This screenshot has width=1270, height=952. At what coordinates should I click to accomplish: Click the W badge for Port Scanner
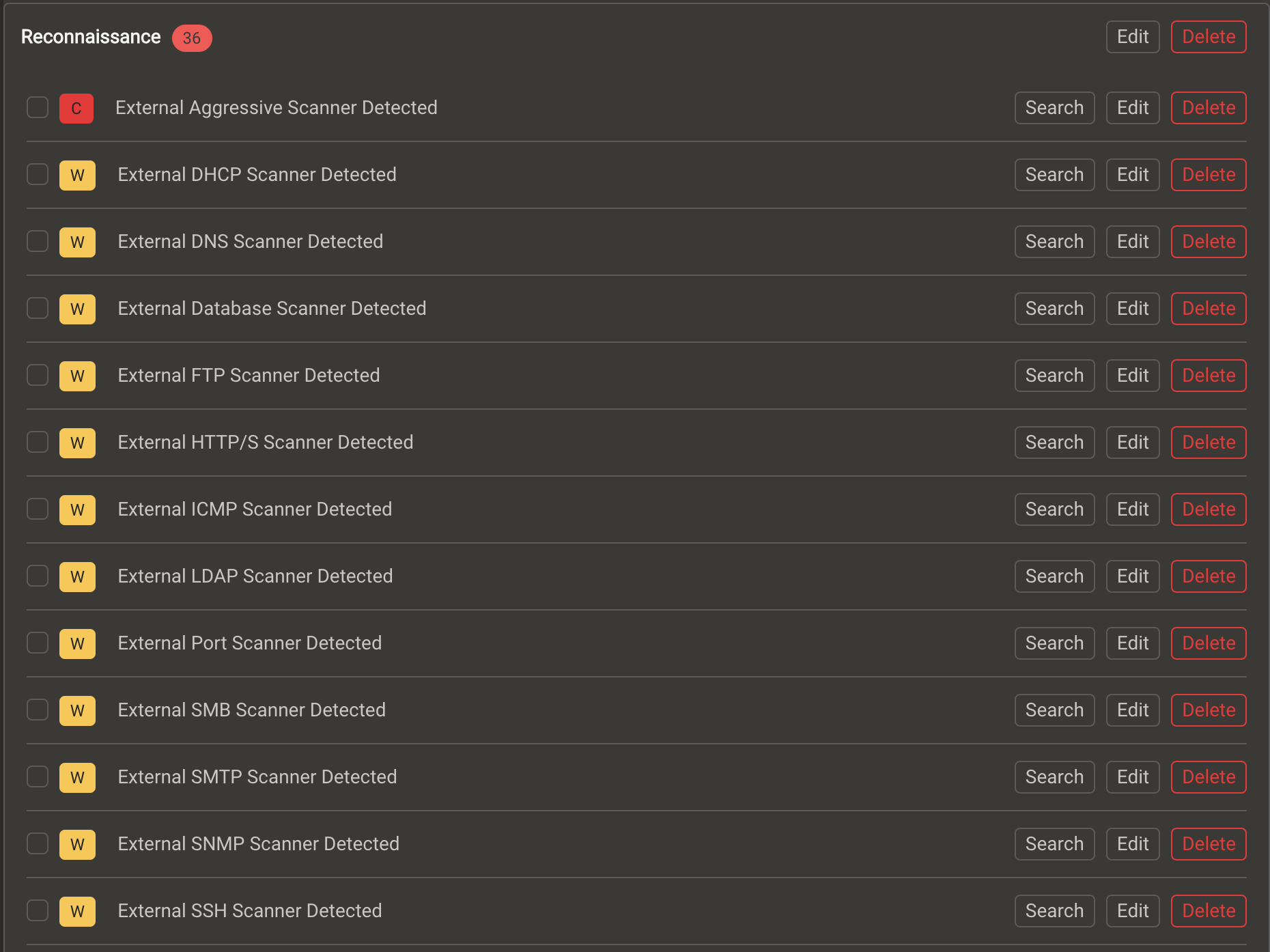pyautogui.click(x=77, y=643)
